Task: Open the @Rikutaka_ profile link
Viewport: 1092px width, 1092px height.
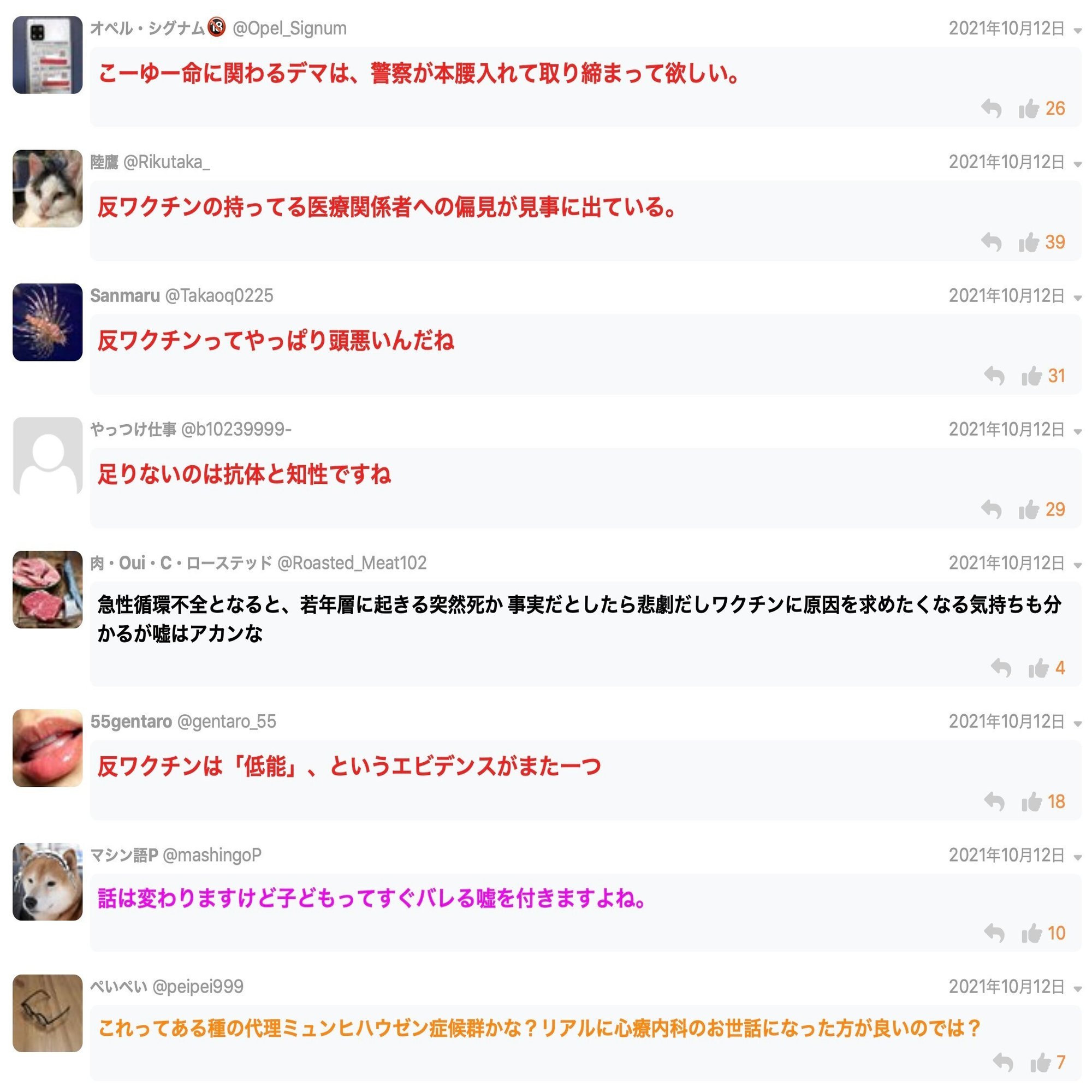Action: click(166, 162)
